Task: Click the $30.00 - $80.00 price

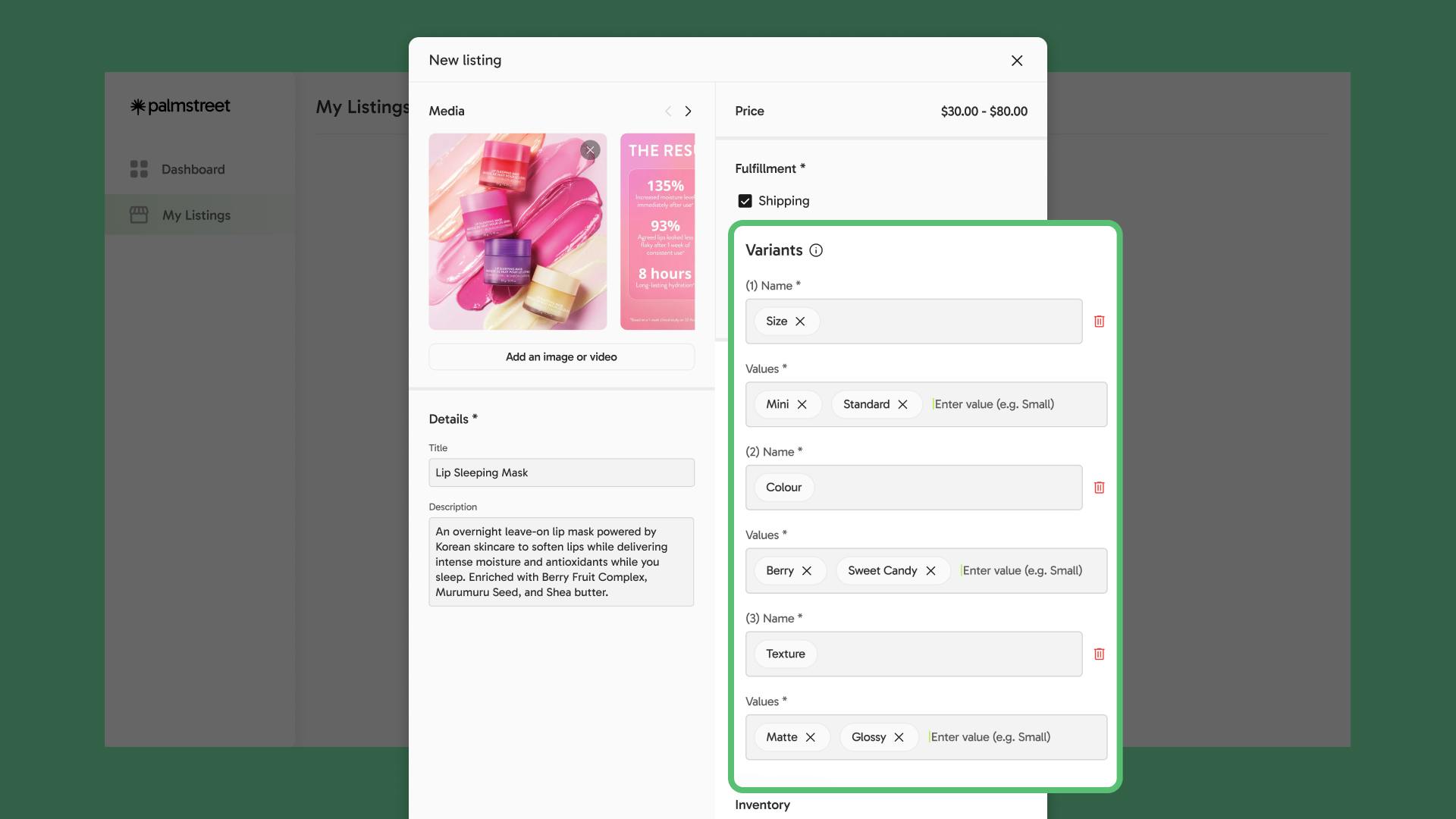Action: click(984, 111)
